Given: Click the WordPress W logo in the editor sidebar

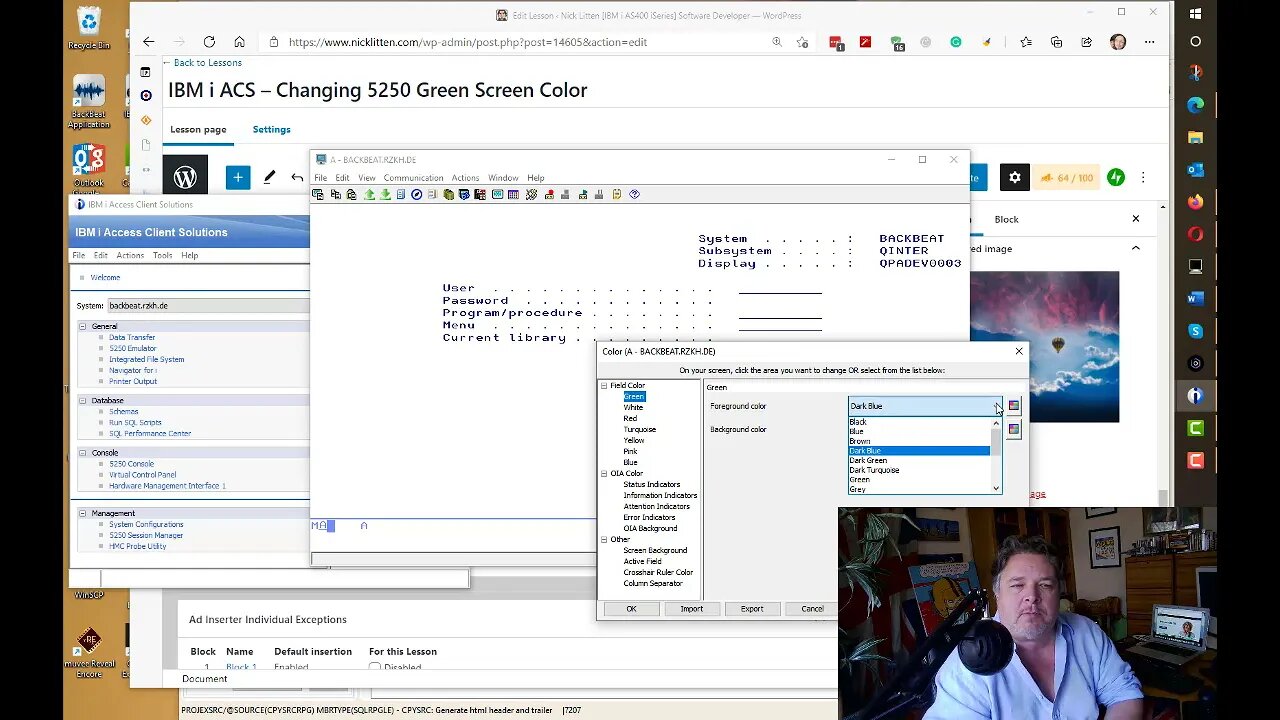Looking at the screenshot, I should (x=185, y=176).
